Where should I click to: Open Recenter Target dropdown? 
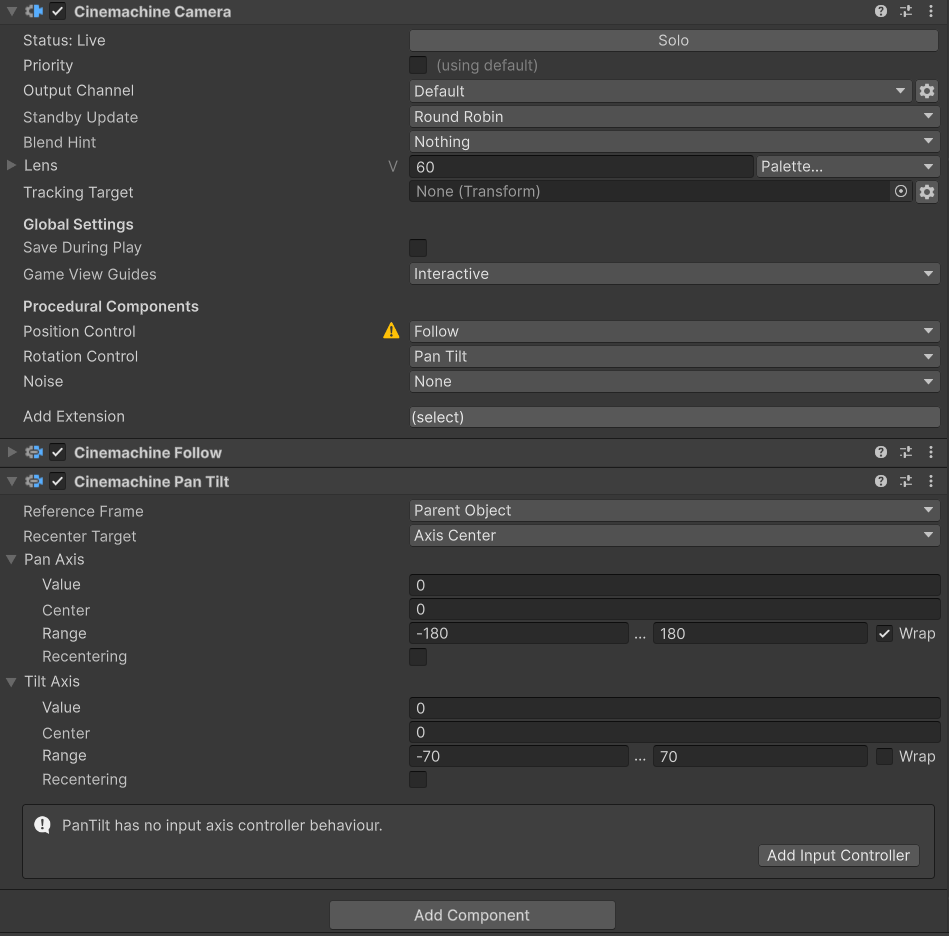click(x=674, y=535)
